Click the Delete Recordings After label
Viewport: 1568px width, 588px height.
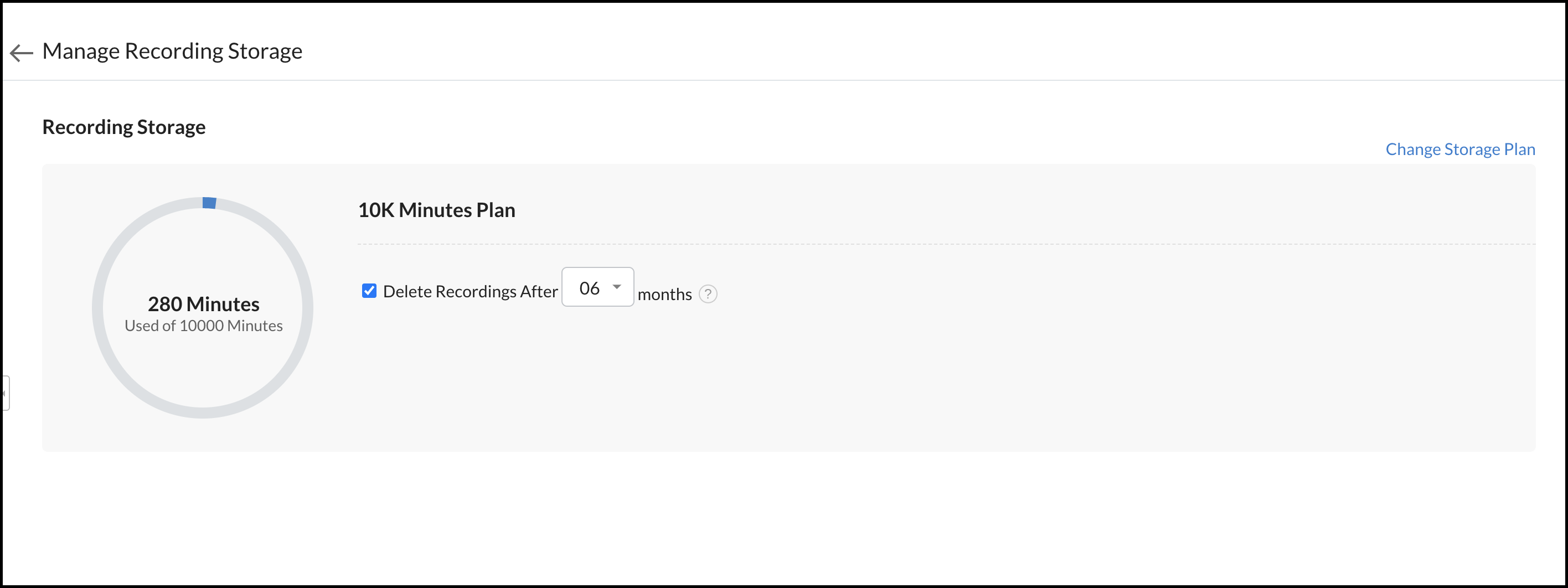(470, 292)
